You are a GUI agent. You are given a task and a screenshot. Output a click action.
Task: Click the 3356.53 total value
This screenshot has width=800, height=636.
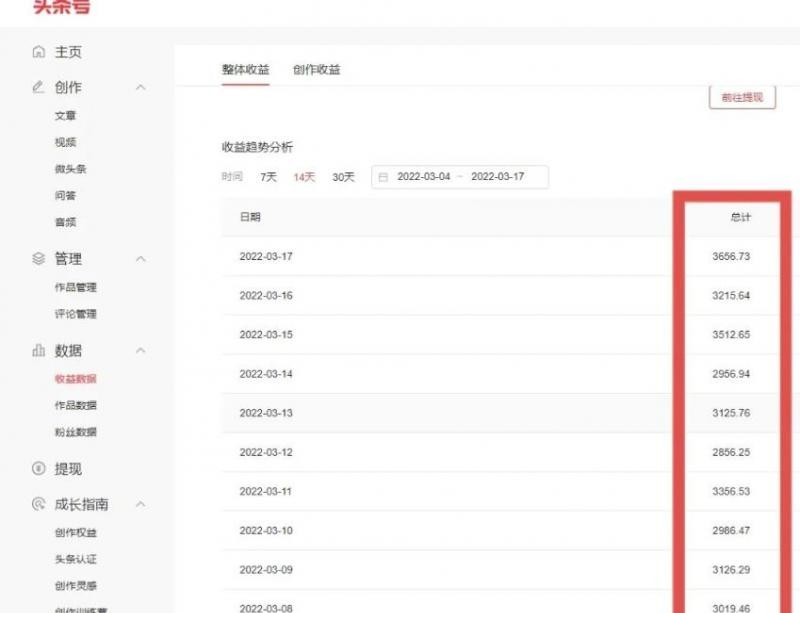731,492
